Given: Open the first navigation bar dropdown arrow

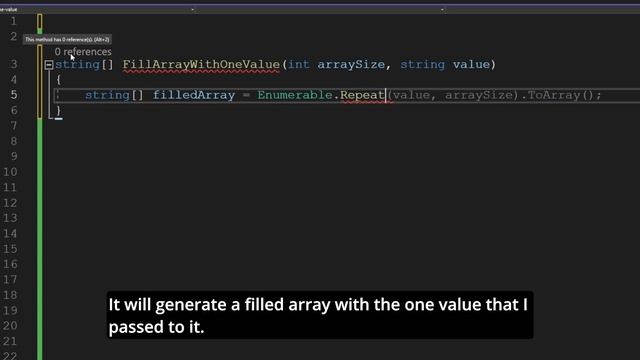Looking at the screenshot, I should tap(192, 9).
